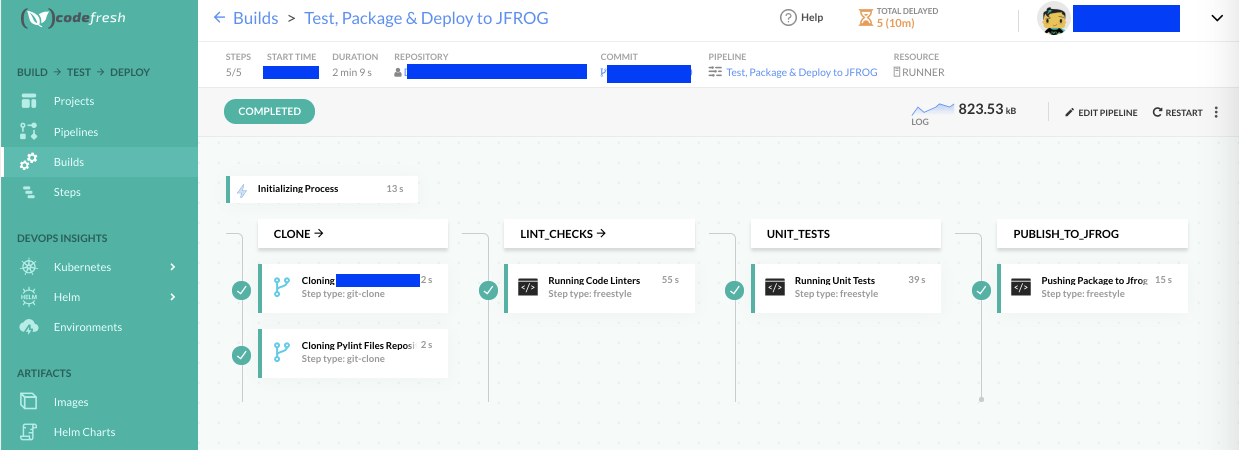Screen dimensions: 1239x450
Task: Click the 2 min 9 s duration value
Action: pos(352,72)
